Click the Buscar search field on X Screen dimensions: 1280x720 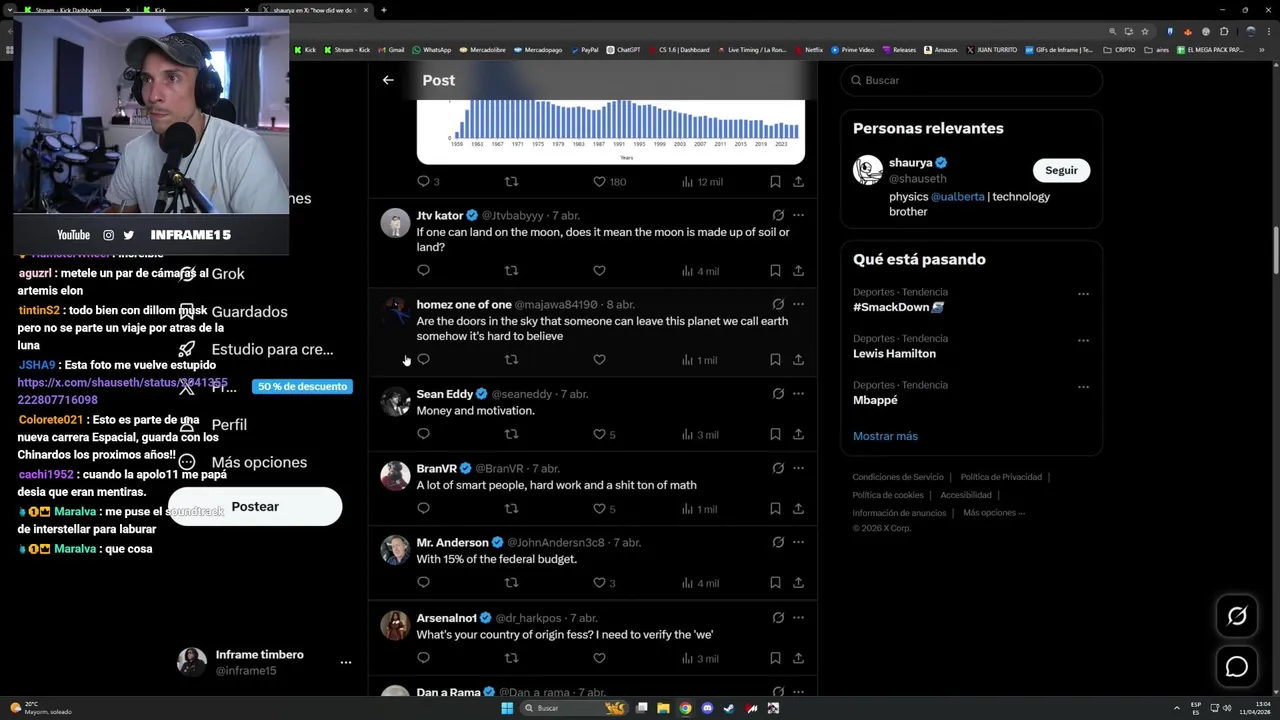pos(971,80)
